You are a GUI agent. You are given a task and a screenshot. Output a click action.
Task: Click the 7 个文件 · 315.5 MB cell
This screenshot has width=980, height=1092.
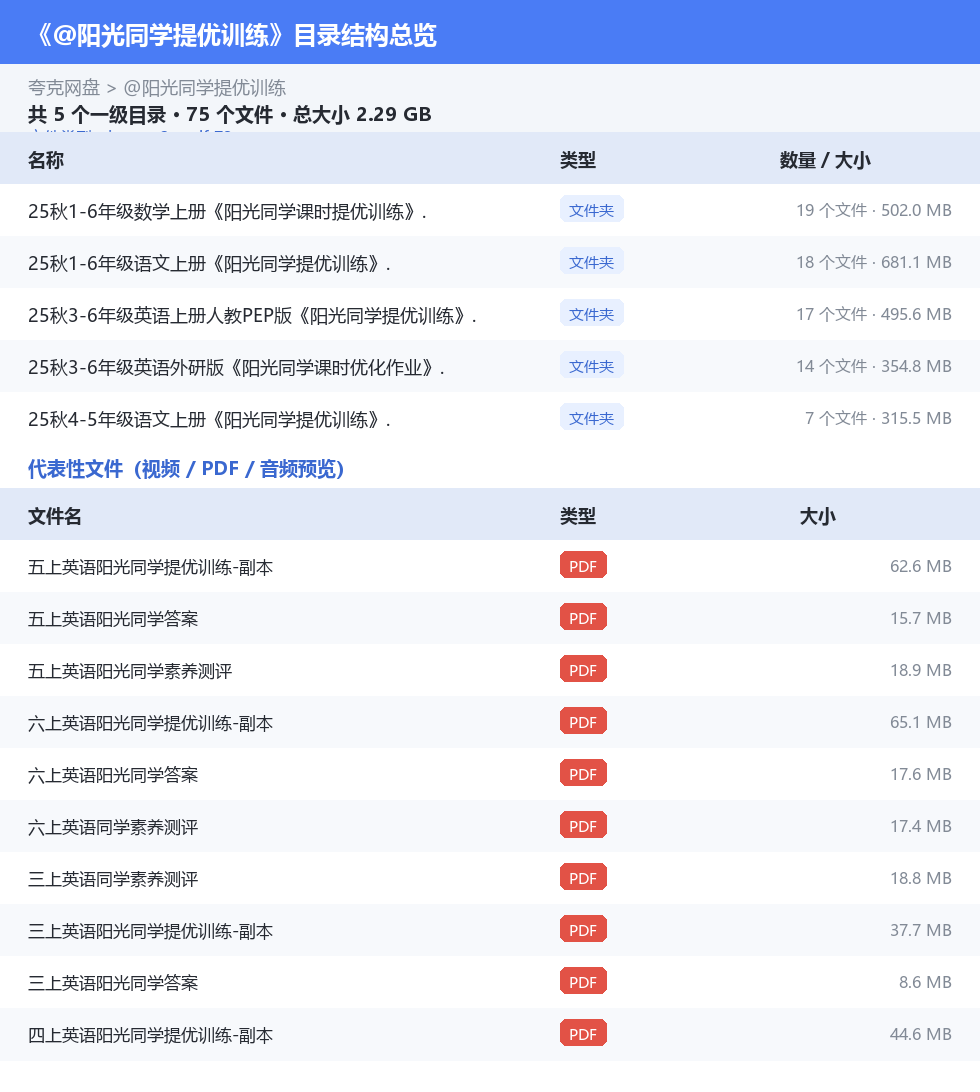point(878,419)
